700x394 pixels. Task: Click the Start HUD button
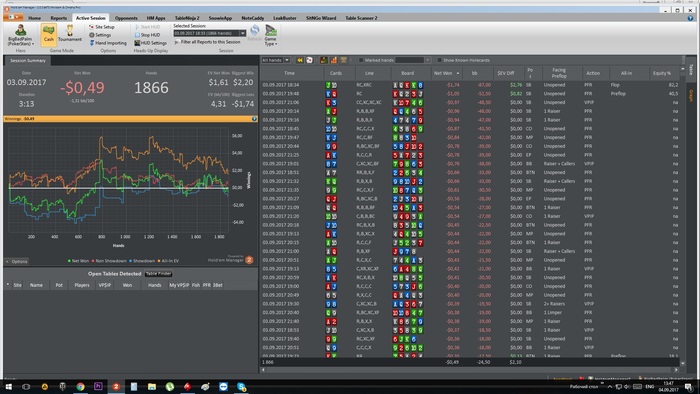click(x=147, y=27)
